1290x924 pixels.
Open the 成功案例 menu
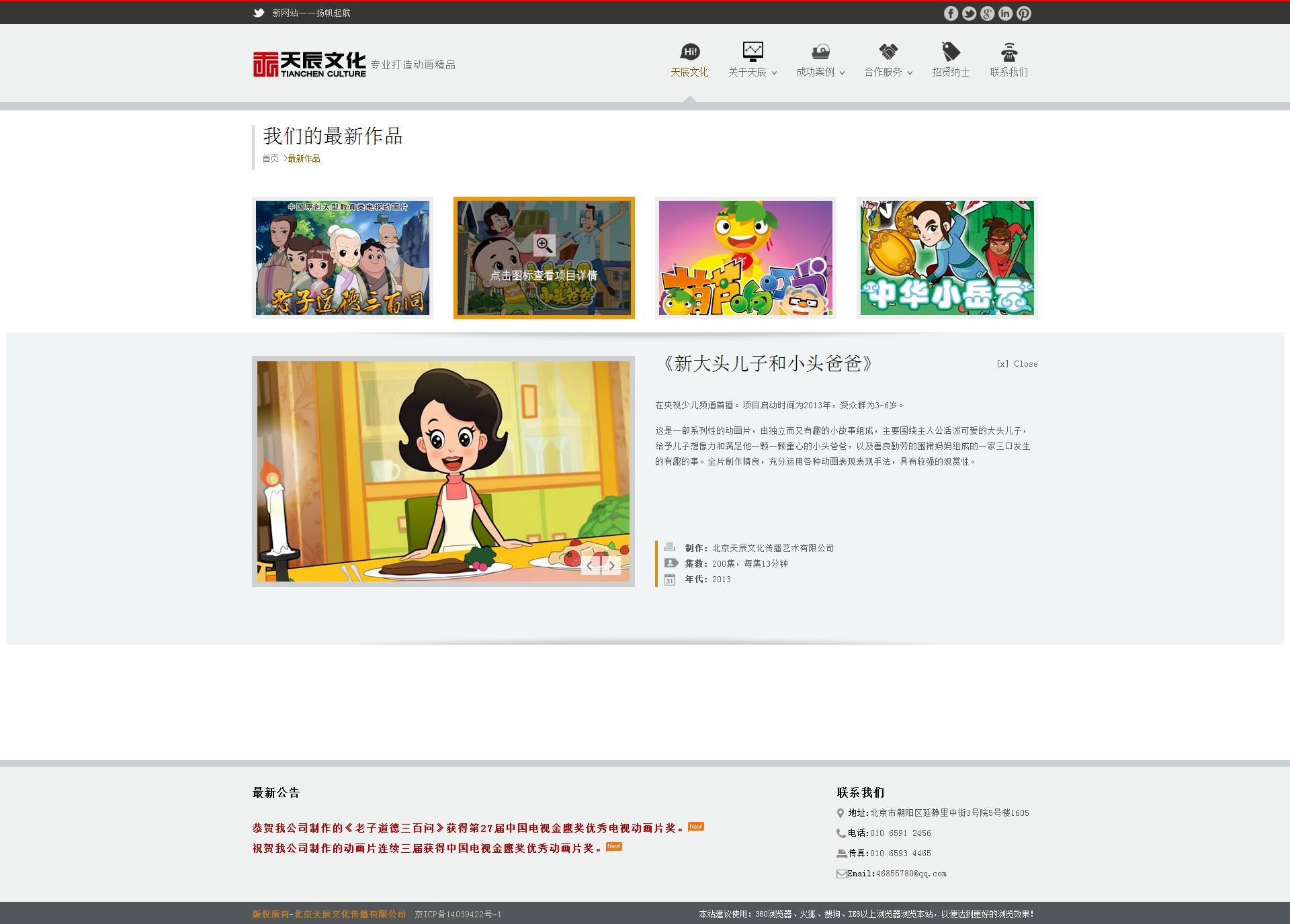pos(815,72)
